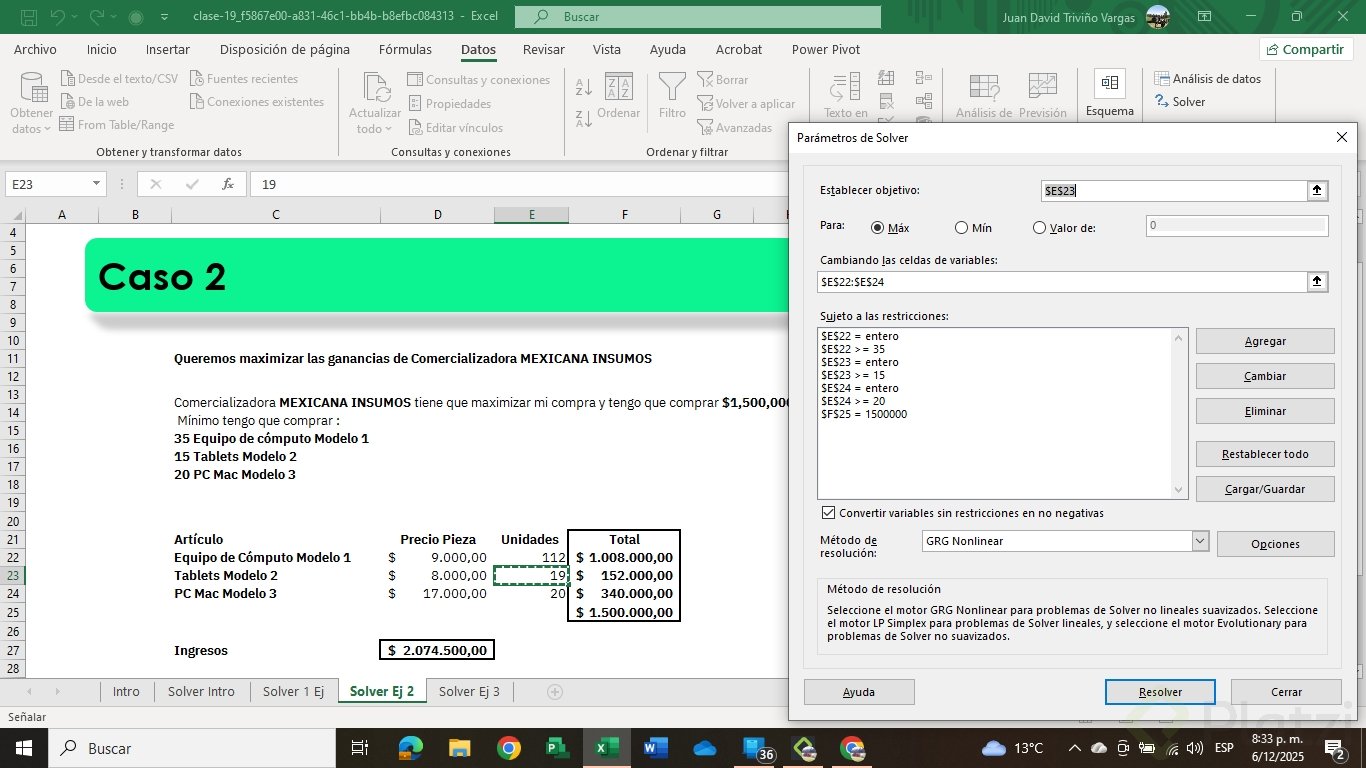Click the variable cells input field
The image size is (1366, 768).
point(1061,282)
